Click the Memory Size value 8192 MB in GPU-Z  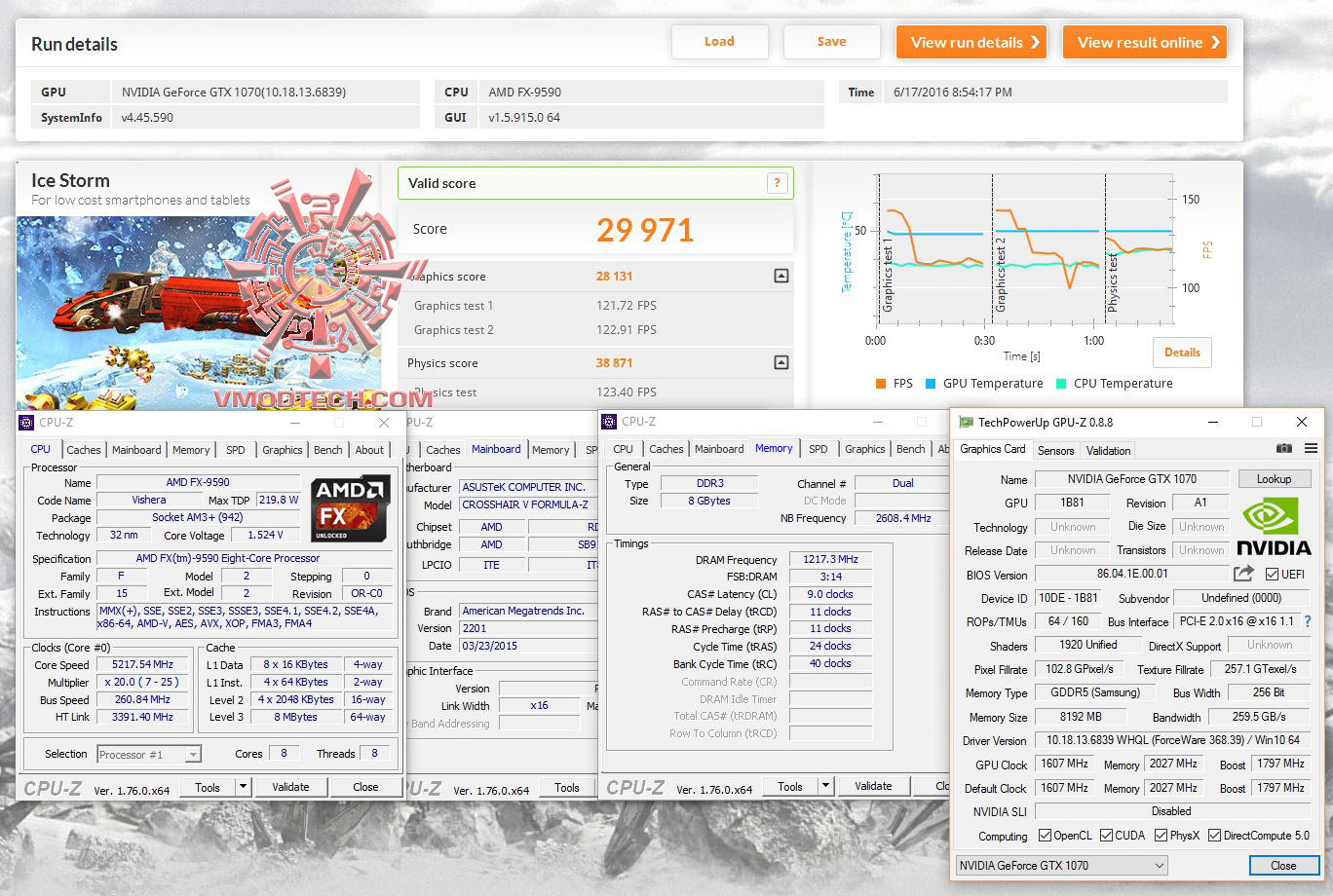tap(1080, 716)
